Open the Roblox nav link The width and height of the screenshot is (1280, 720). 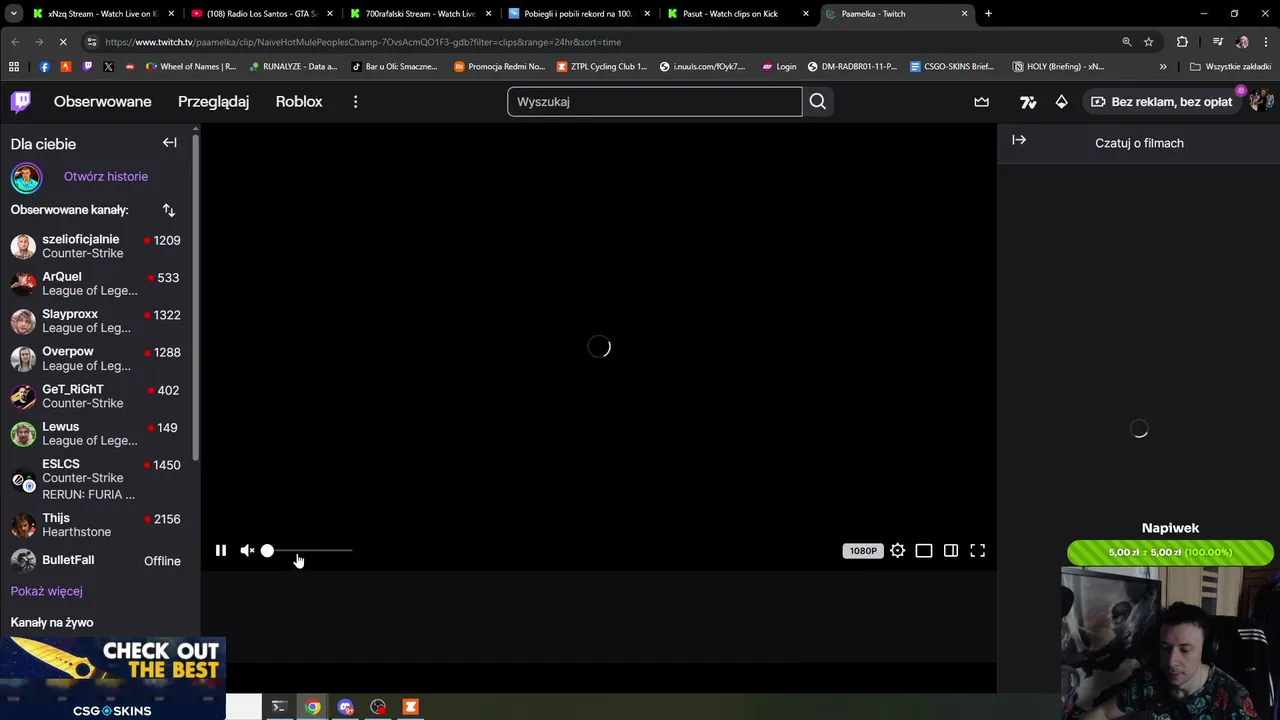pos(299,101)
